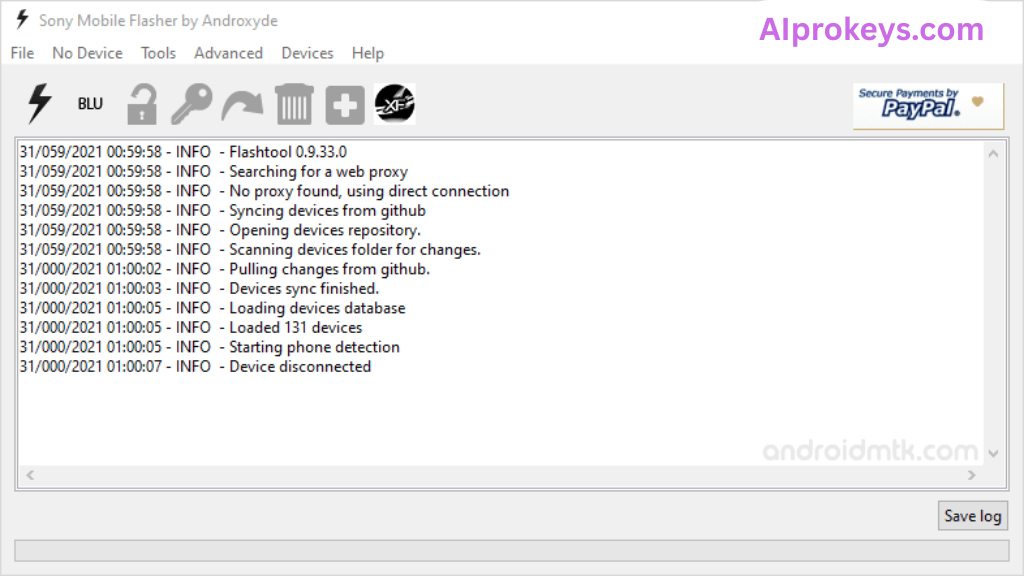Select the 'Pulling changes from github.' log line

pyautogui.click(x=225, y=269)
